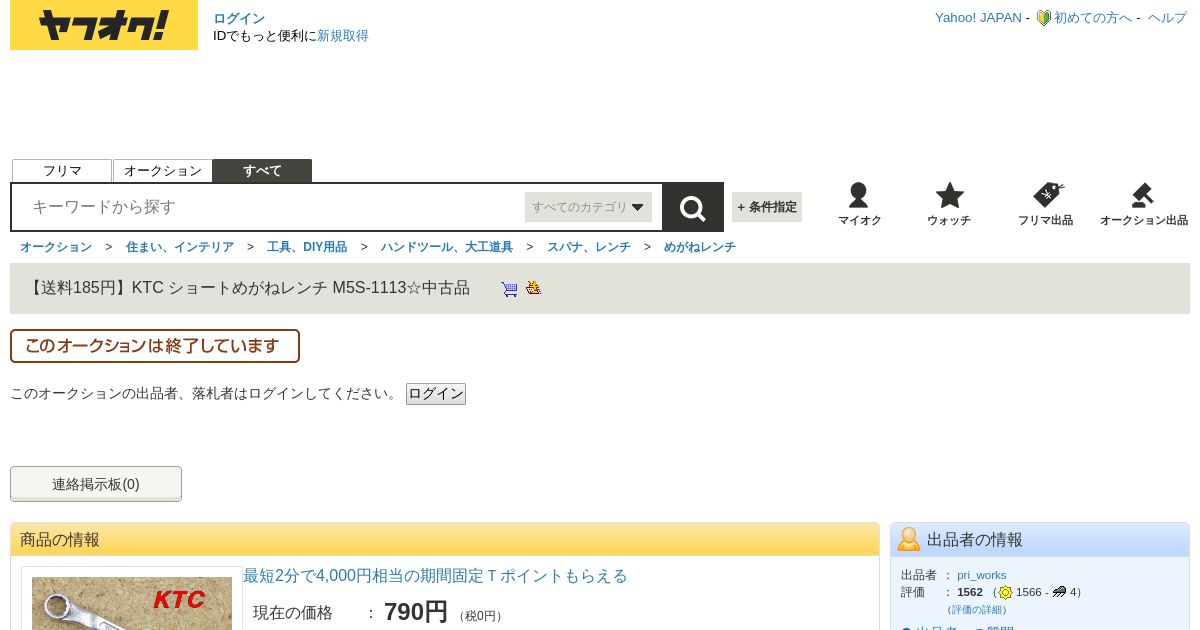Image resolution: width=1200 pixels, height=630 pixels.
Task: Click the beginner leaf icon
Action: point(1043,18)
